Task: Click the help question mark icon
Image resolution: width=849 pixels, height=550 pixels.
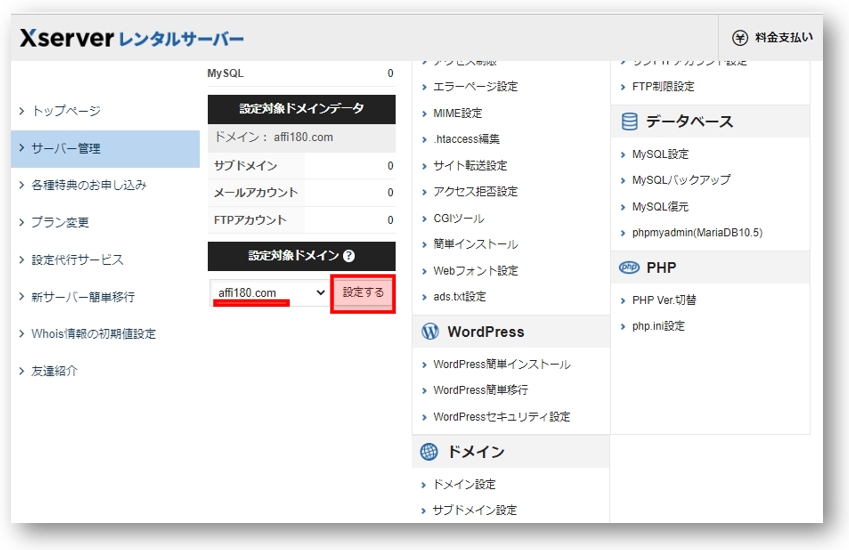Action: pyautogui.click(x=349, y=256)
